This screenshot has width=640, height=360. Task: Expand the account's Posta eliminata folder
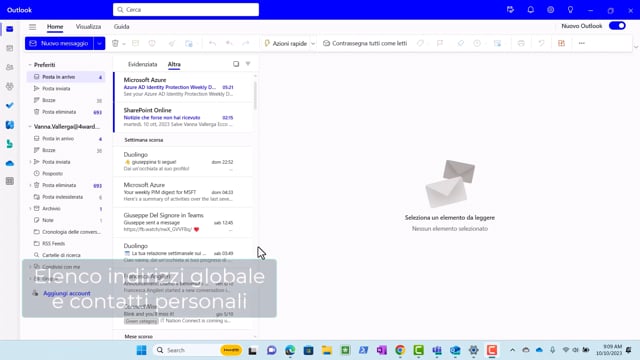coord(30,185)
